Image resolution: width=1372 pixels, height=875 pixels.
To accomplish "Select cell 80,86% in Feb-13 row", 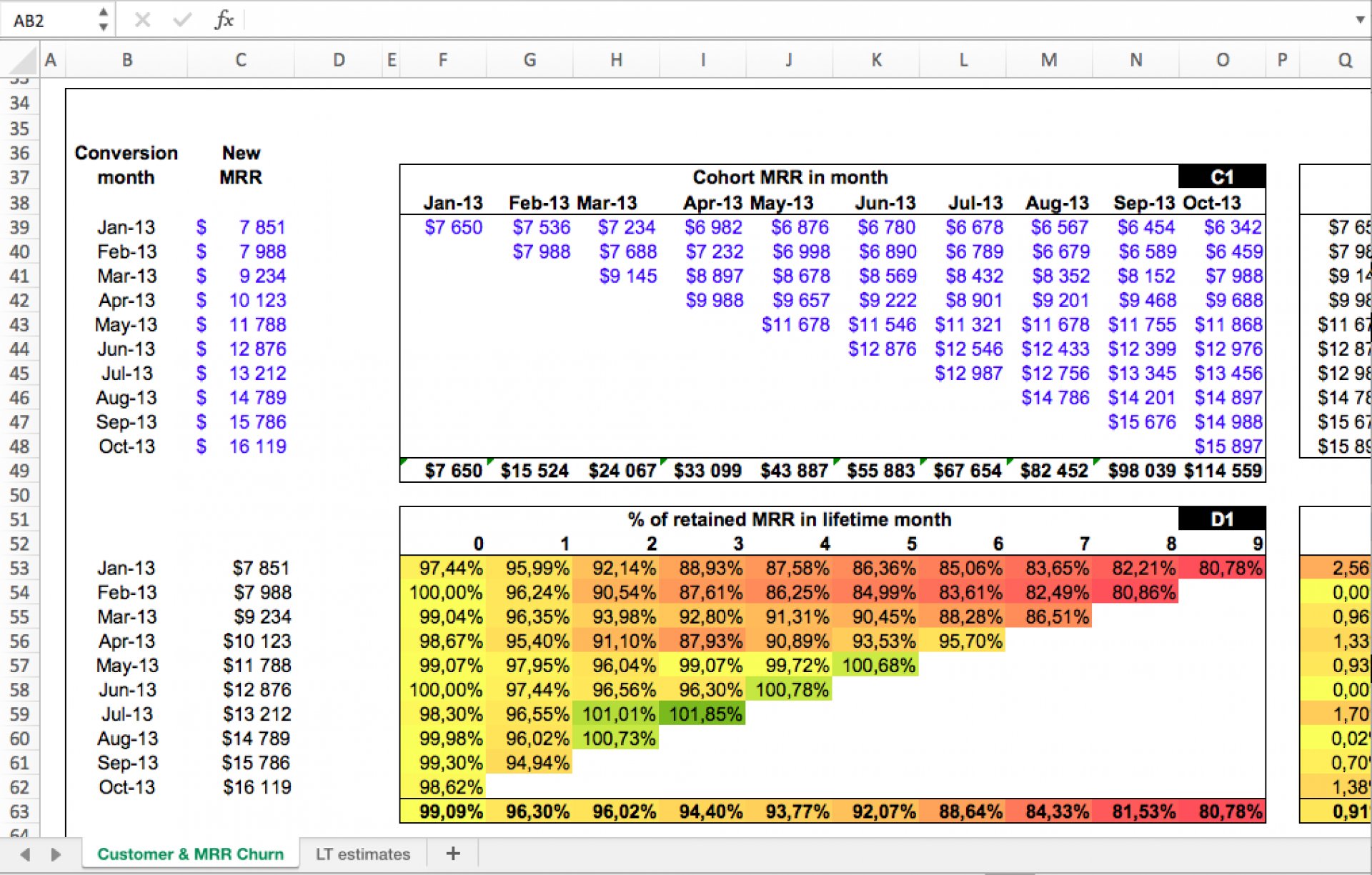I will pos(1135,592).
